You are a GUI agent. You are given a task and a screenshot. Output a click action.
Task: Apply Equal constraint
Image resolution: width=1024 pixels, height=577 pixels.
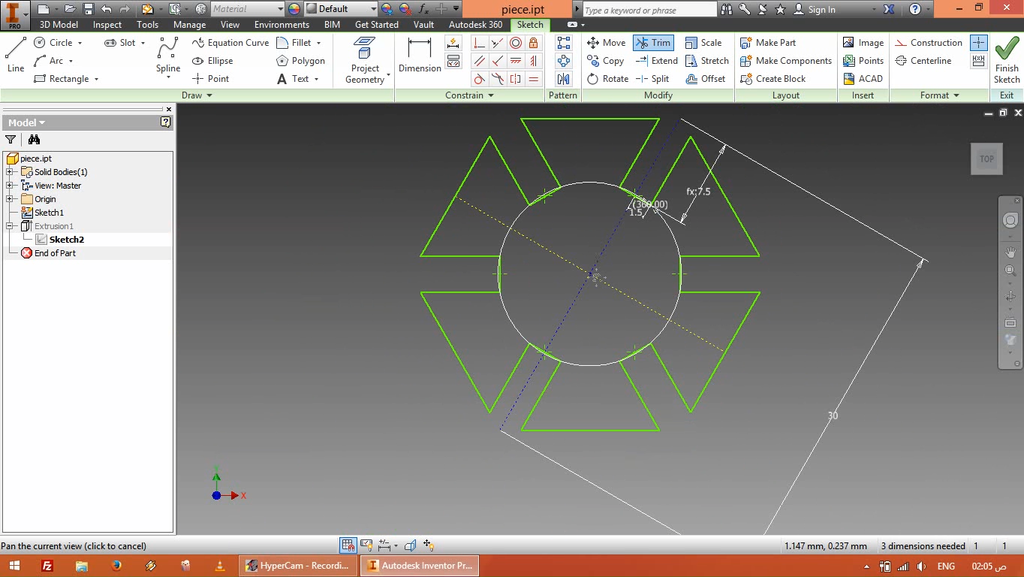[534, 79]
